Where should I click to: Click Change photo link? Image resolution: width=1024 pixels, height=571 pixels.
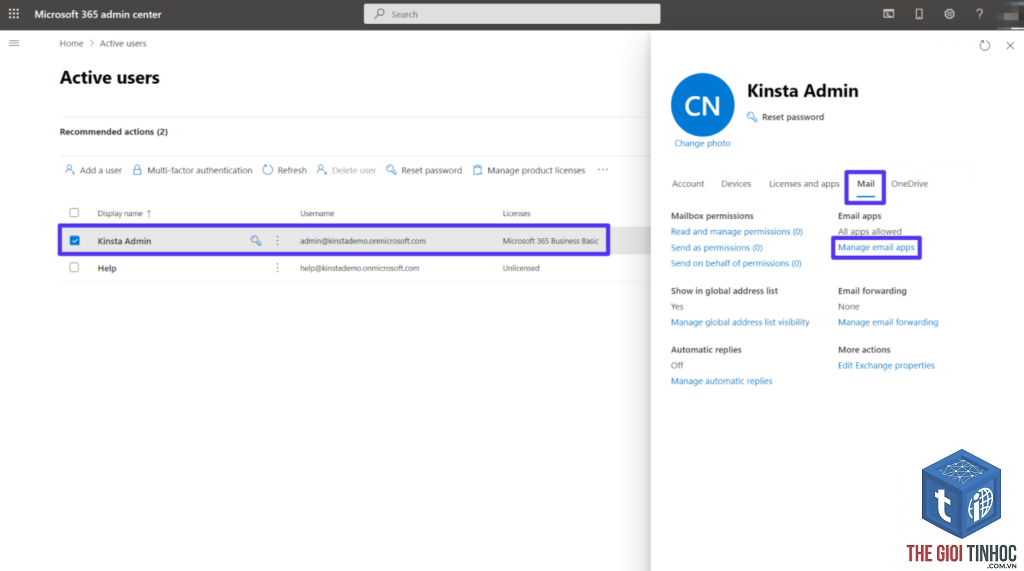click(x=702, y=143)
